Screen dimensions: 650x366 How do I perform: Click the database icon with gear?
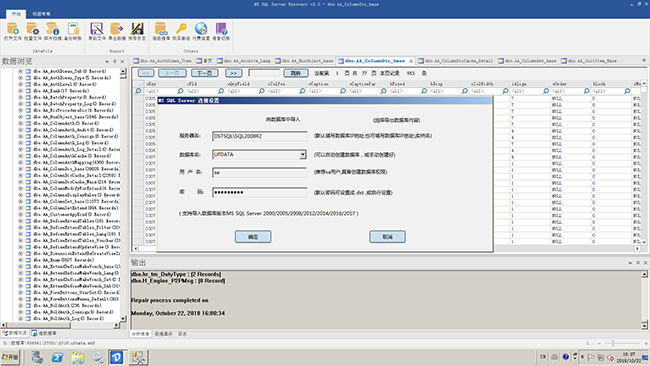[32, 29]
